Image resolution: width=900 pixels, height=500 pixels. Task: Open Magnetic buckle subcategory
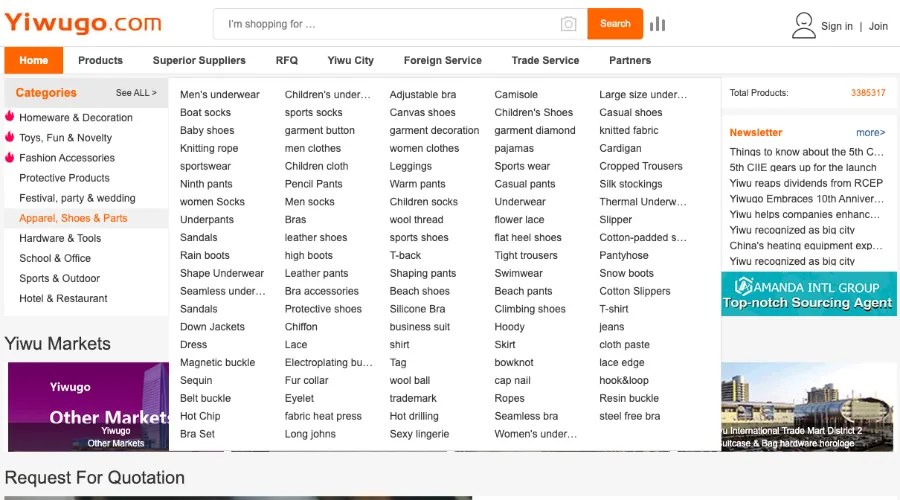click(x=217, y=363)
